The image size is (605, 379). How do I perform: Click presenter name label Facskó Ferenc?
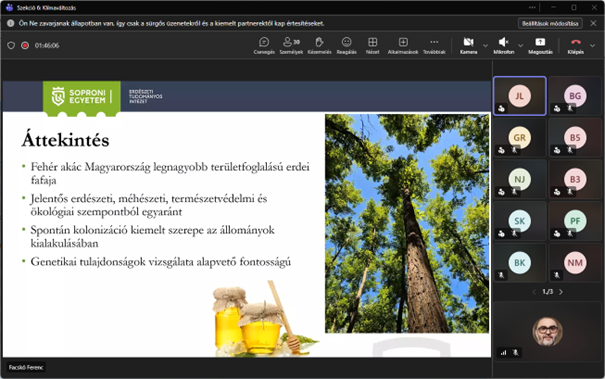click(26, 367)
